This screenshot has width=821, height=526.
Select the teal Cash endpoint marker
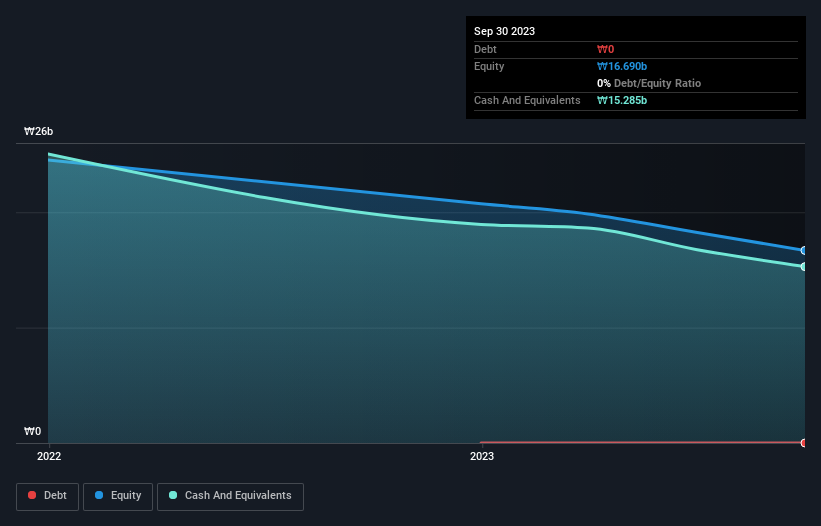804,266
